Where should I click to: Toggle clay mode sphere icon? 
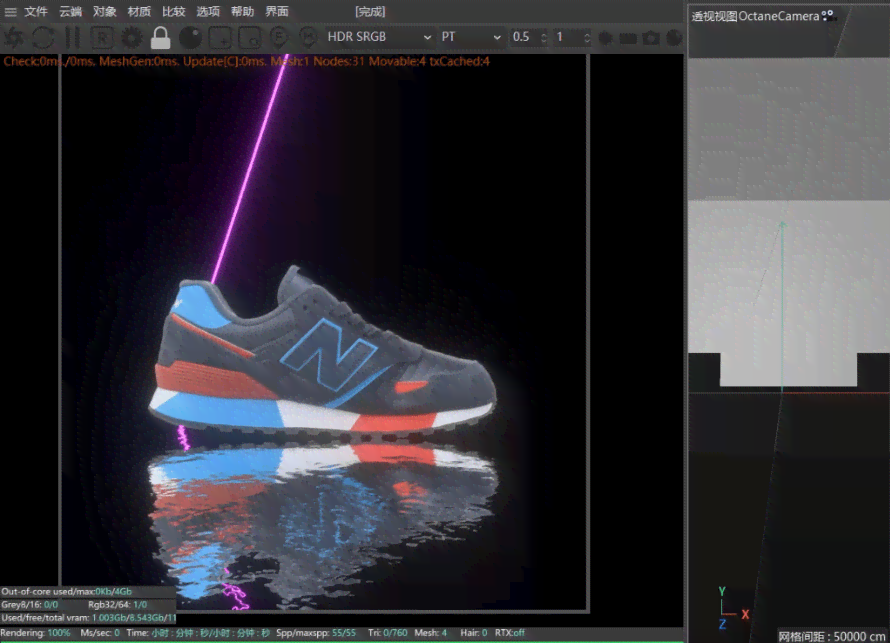[x=190, y=37]
